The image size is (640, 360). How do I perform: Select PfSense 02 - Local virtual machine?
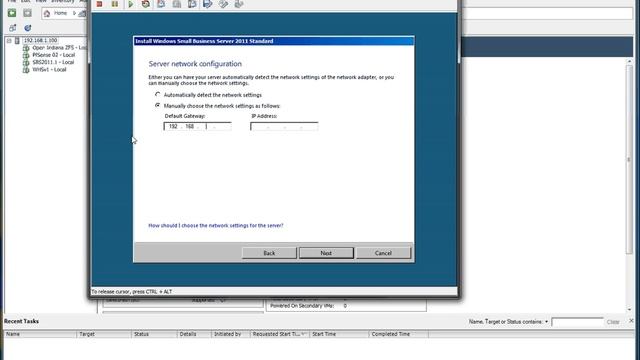53,55
